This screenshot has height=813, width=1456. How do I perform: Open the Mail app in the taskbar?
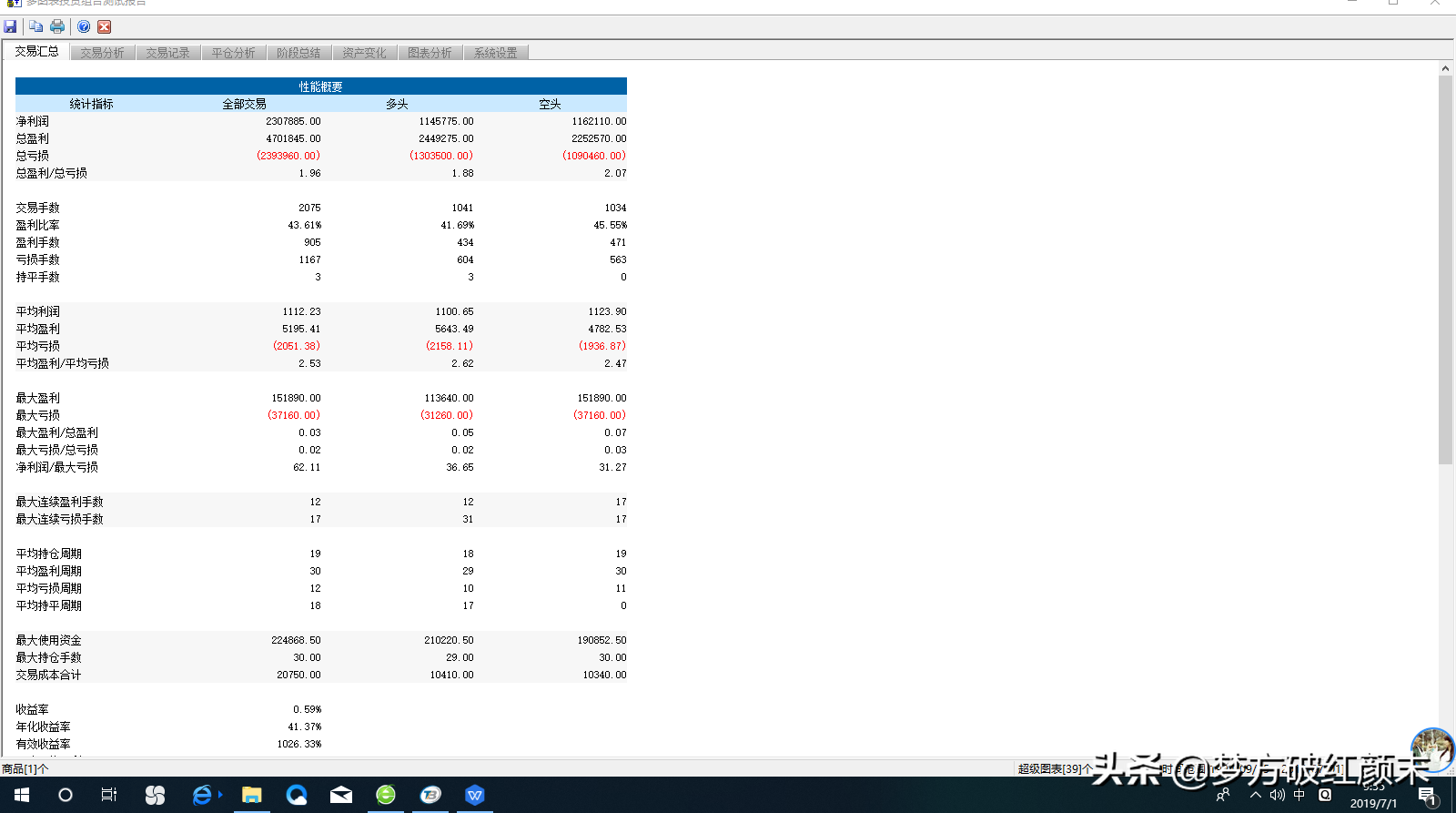pyautogui.click(x=341, y=795)
